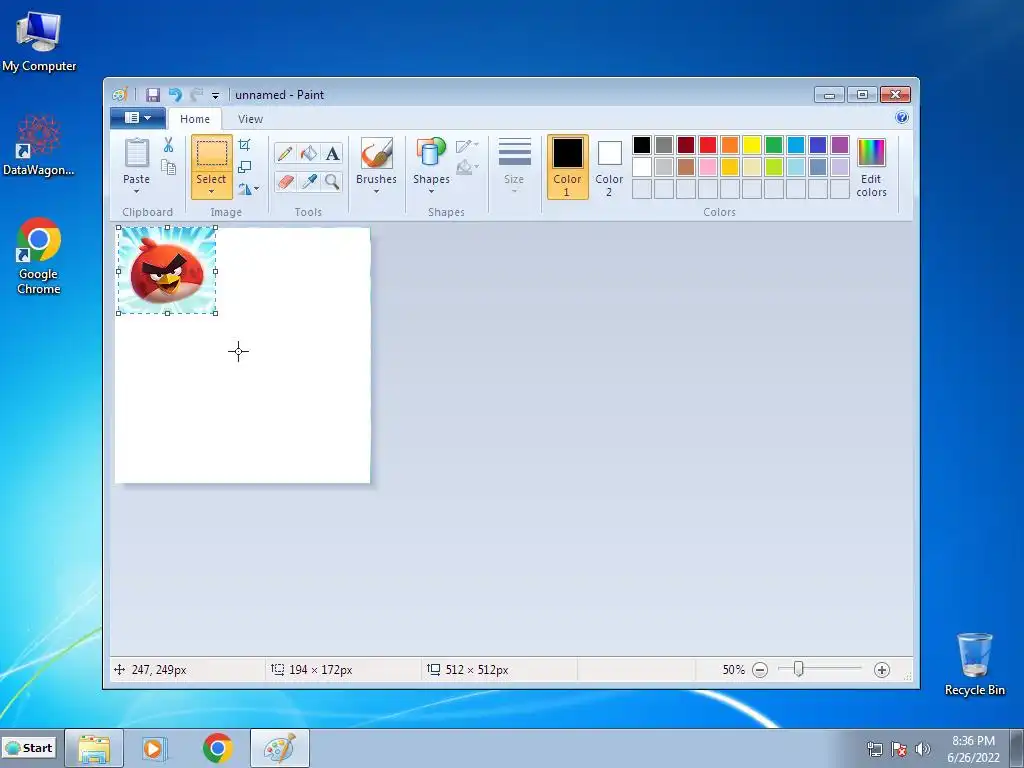Pick the dark red color swatch
1024x768 pixels.
(686, 145)
